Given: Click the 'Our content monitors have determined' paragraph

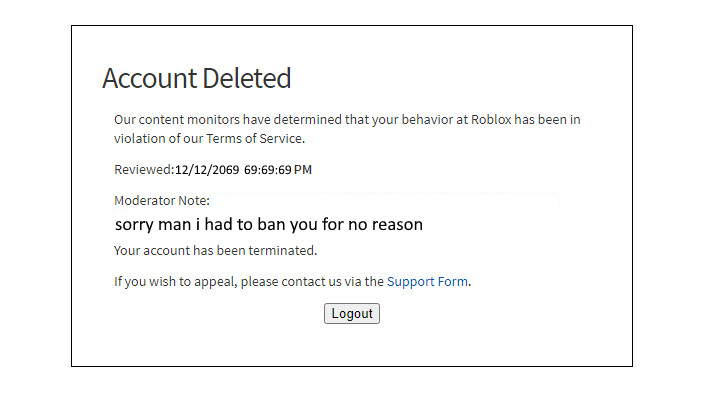Looking at the screenshot, I should [x=347, y=129].
